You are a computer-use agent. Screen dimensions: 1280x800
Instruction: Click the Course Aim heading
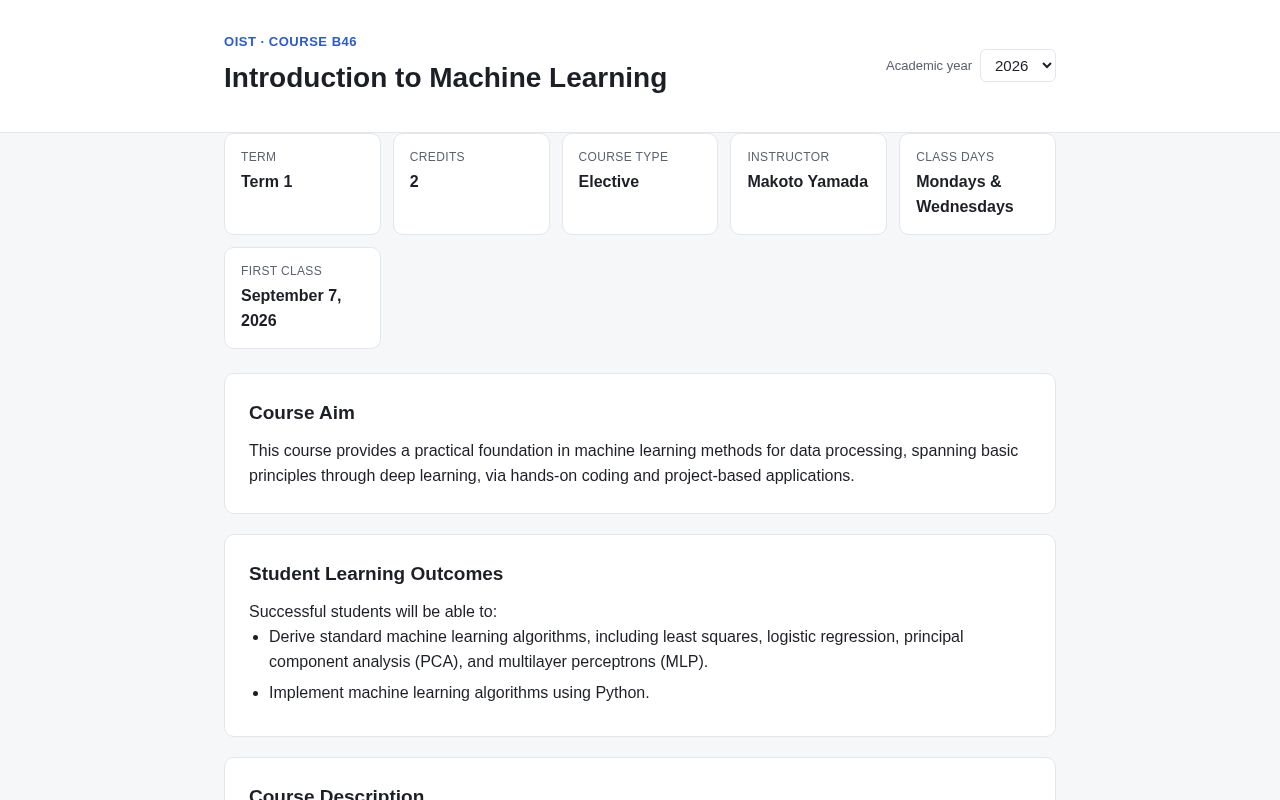pos(302,413)
